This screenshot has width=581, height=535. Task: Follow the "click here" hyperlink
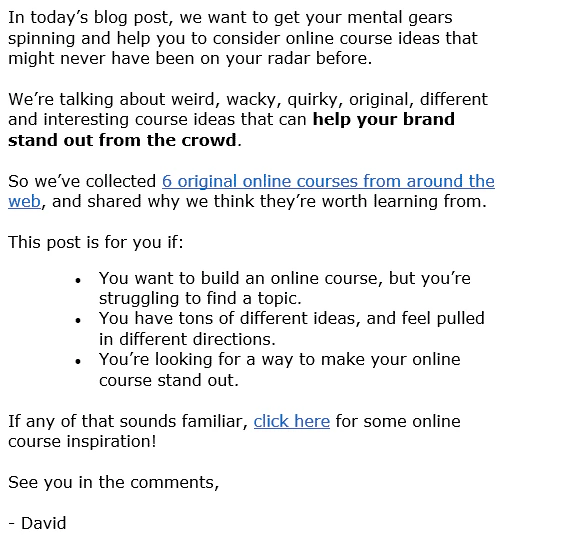click(x=292, y=421)
